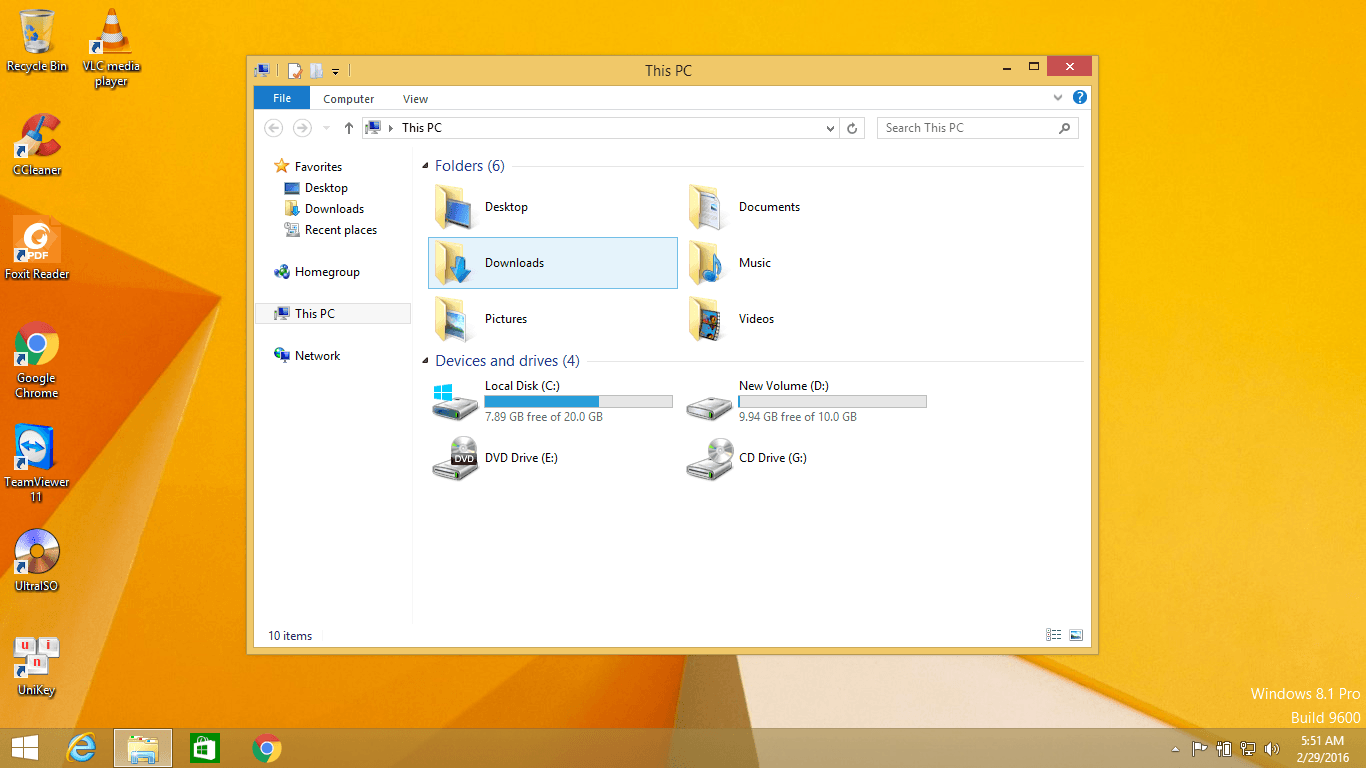Click the network tray icon
This screenshot has width=1366, height=768.
coord(1248,748)
